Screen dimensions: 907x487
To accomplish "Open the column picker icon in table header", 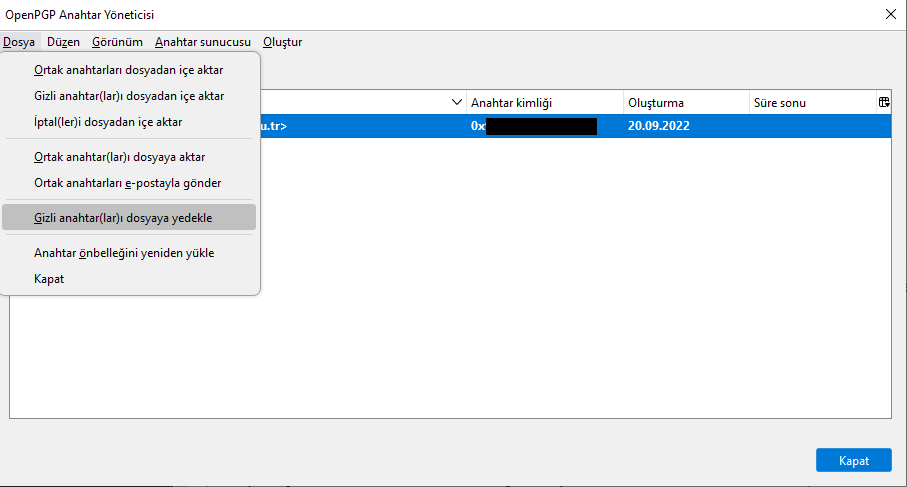I will [884, 102].
